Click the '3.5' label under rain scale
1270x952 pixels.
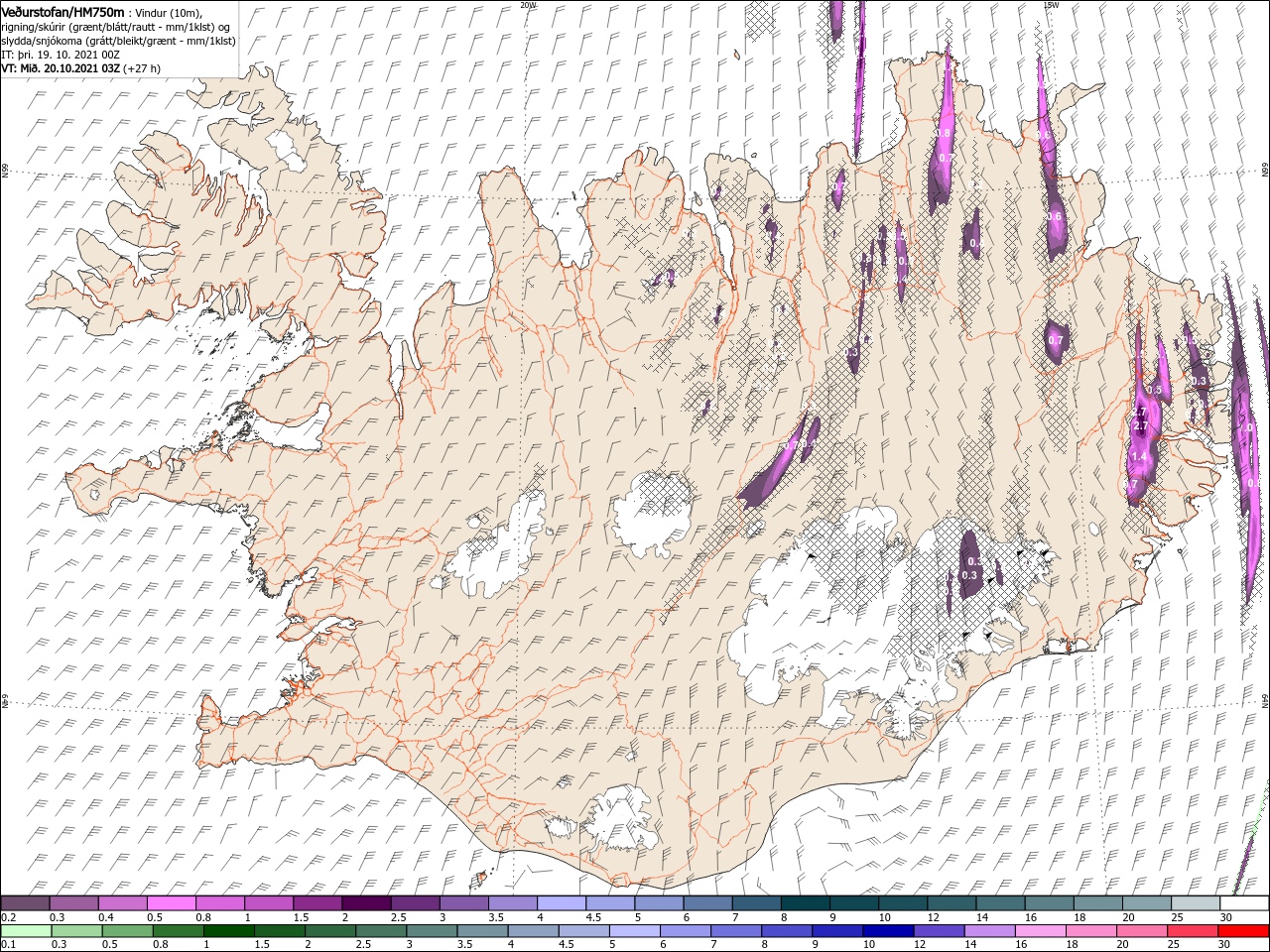464,944
